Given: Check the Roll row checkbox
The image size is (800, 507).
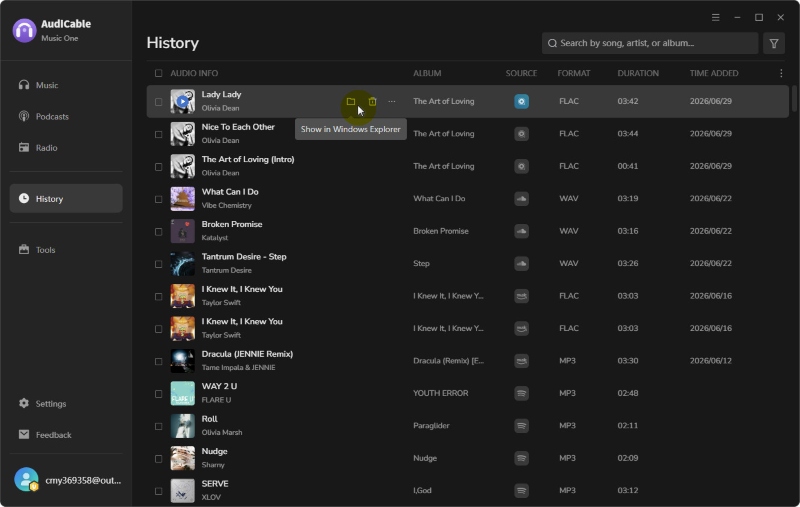Looking at the screenshot, I should point(158,426).
